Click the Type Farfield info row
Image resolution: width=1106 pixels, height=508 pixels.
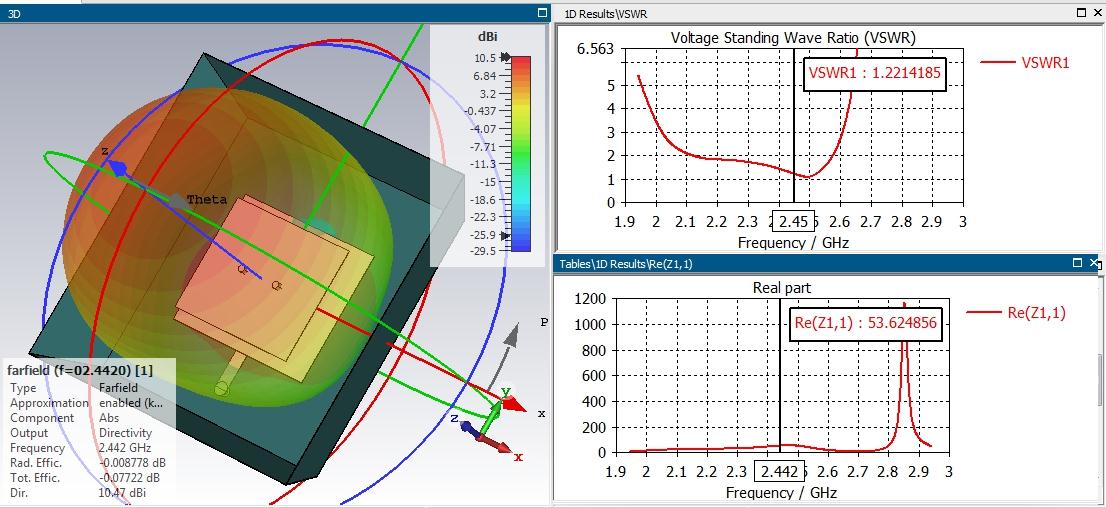(74, 388)
